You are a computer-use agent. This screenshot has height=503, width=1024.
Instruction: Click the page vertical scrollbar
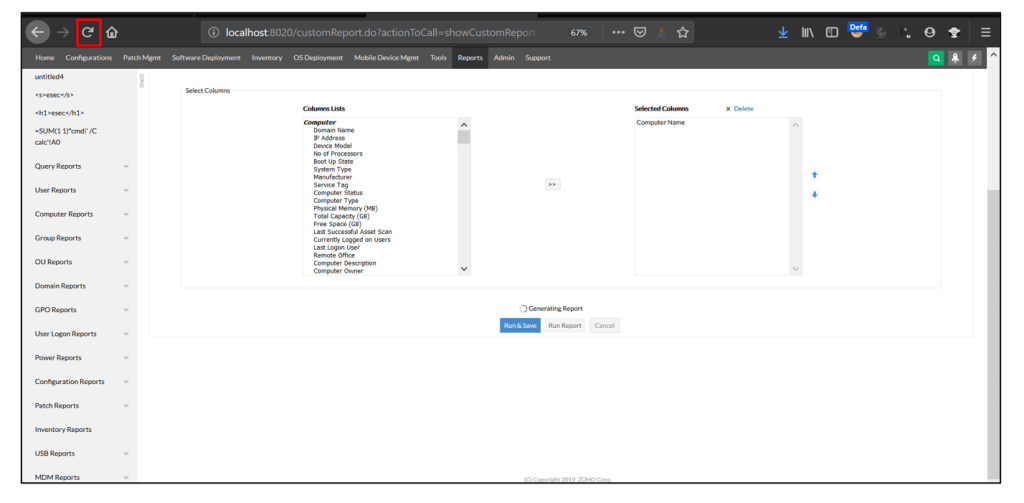[x=993, y=333]
